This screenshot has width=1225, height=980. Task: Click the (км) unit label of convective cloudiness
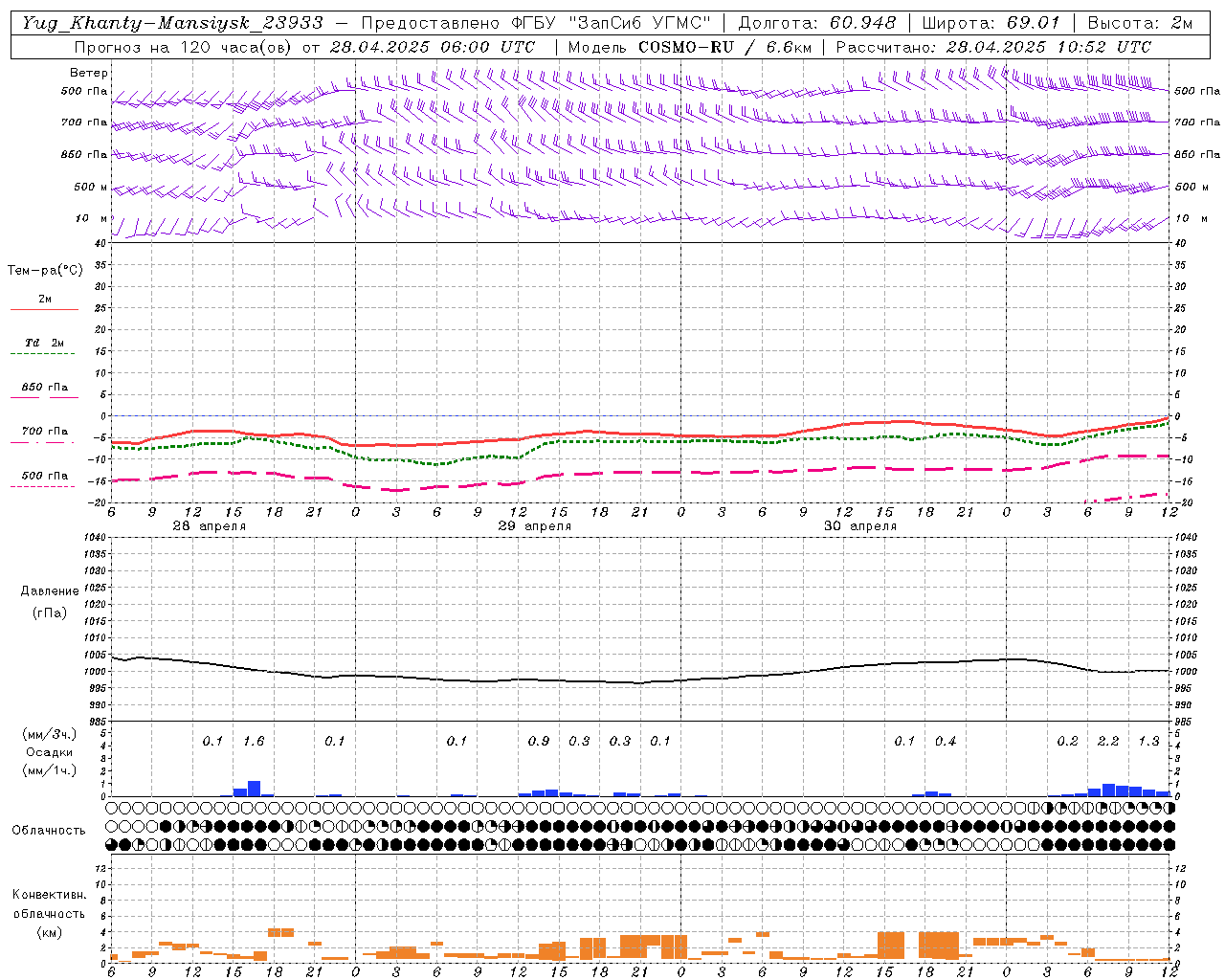[x=49, y=931]
